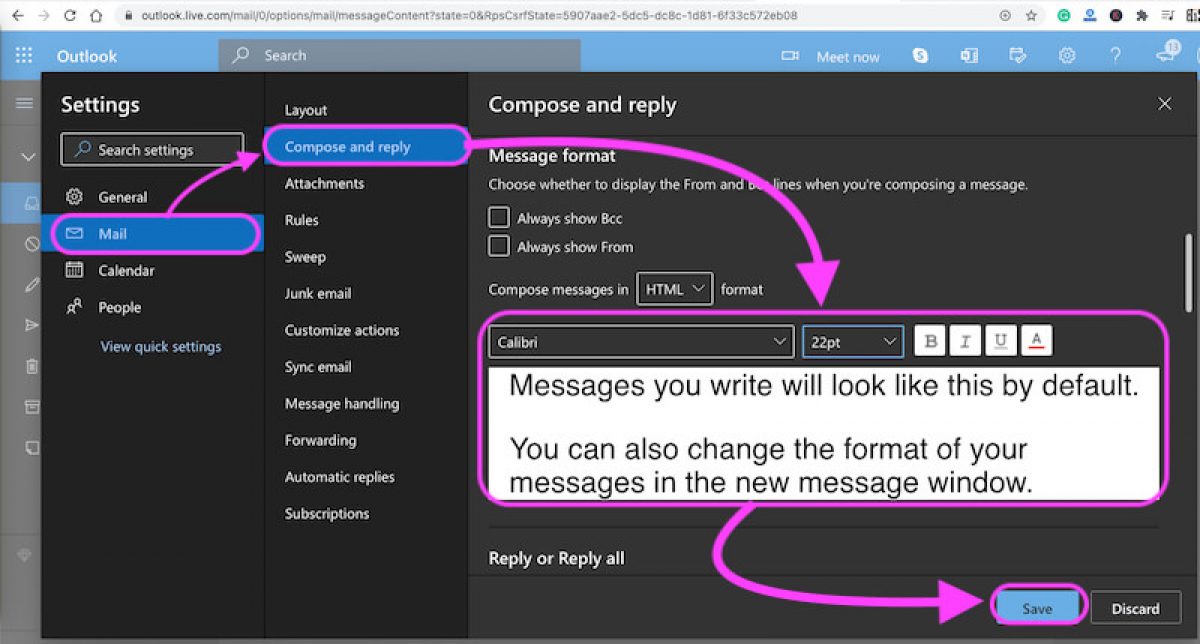The height and width of the screenshot is (644, 1200).
Task: Check the Always show Bcc checkbox
Action: coord(497,217)
